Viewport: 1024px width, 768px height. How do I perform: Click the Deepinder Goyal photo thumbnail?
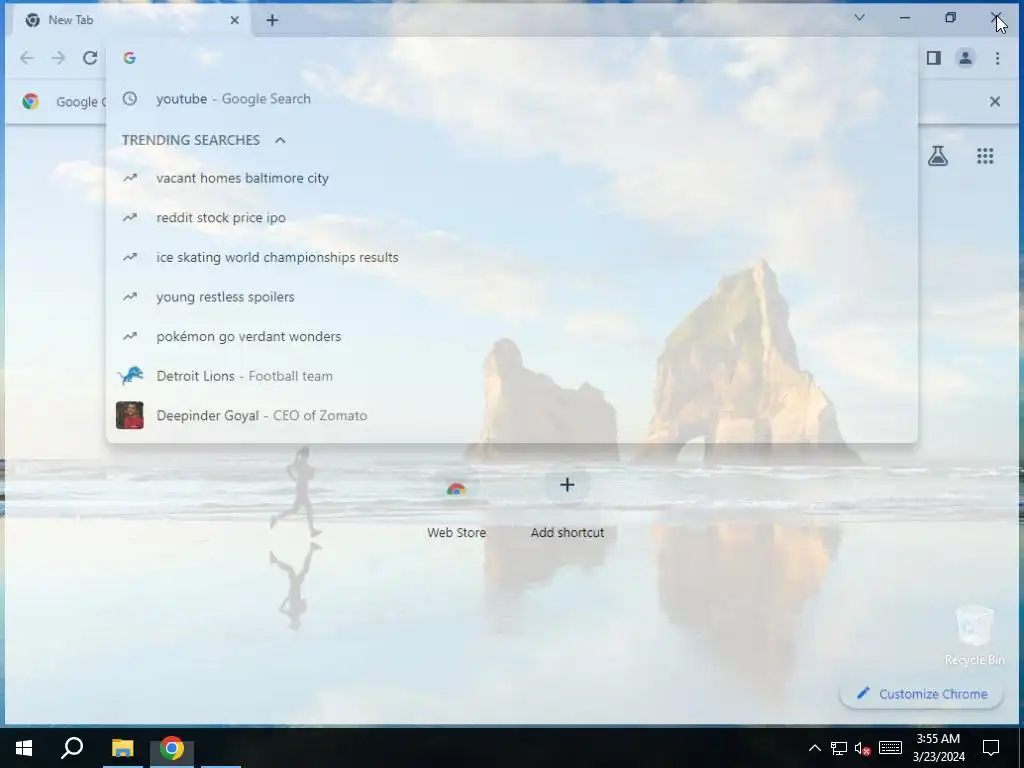(x=130, y=415)
